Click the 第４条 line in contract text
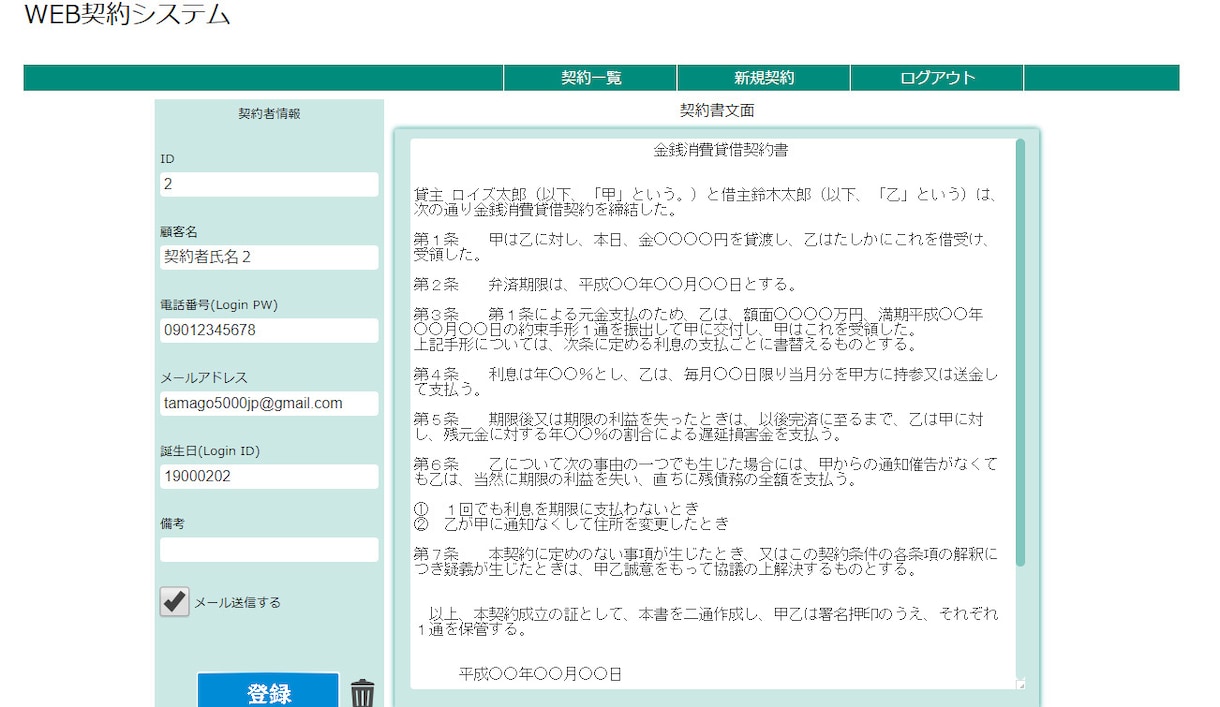This screenshot has width=1220, height=707. 706,381
